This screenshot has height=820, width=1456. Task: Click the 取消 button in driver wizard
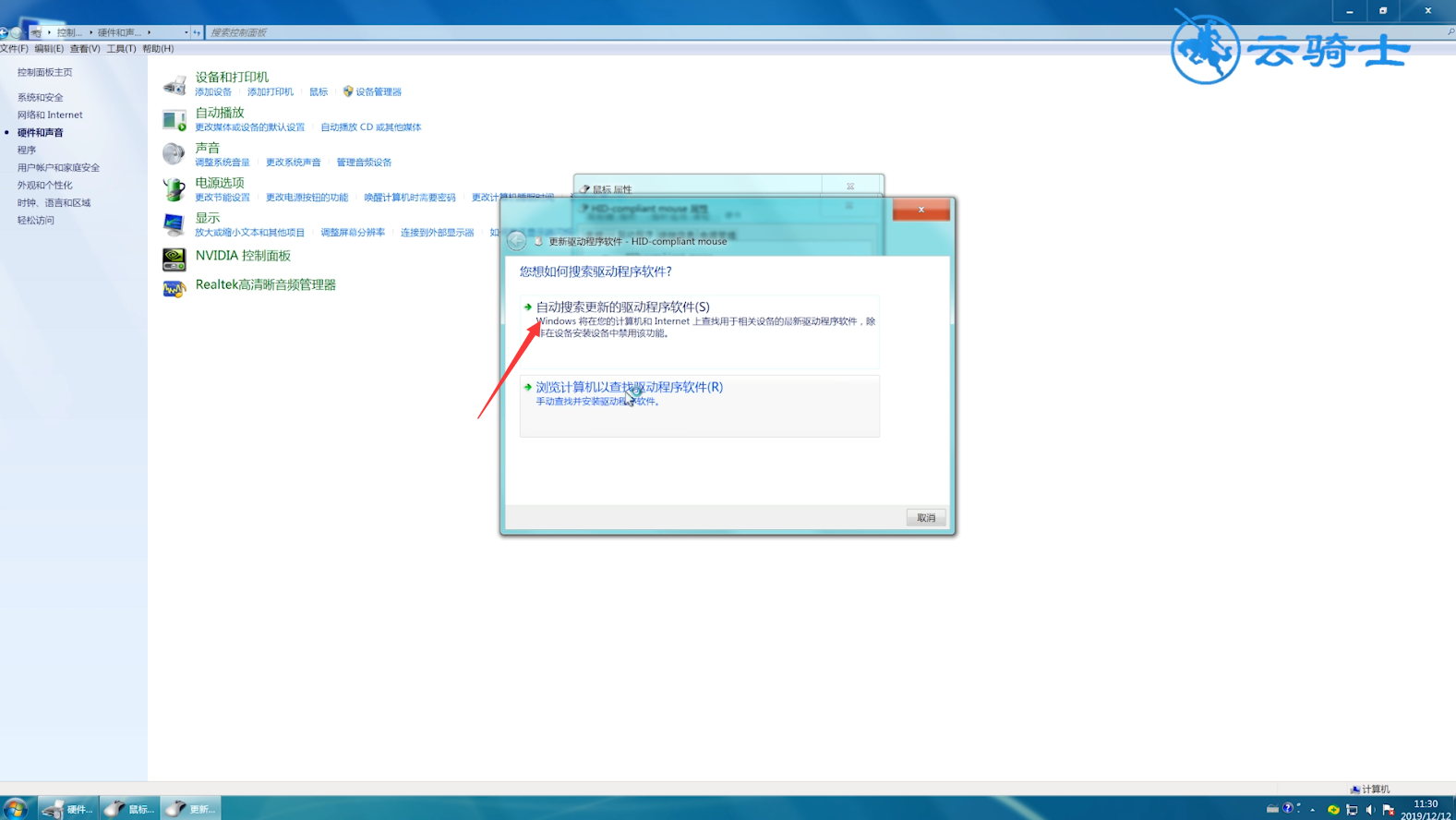pyautogui.click(x=926, y=518)
